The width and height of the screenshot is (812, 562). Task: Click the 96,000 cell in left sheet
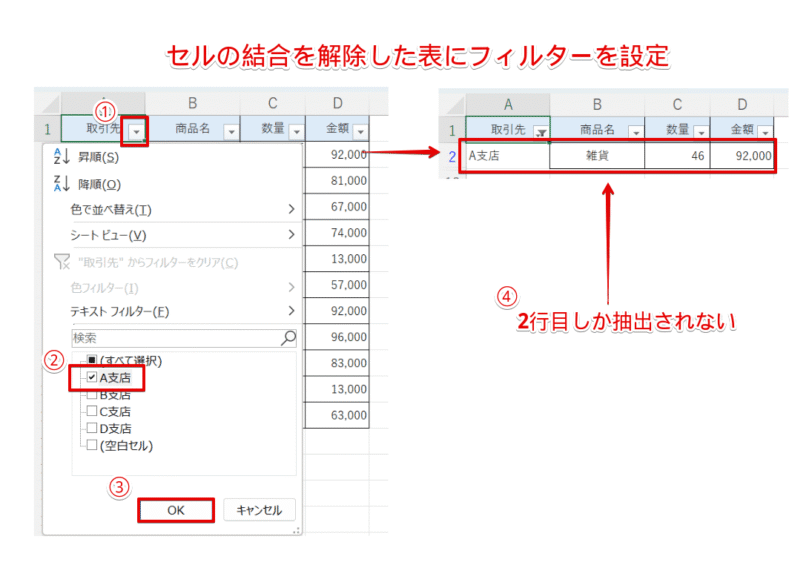[337, 337]
